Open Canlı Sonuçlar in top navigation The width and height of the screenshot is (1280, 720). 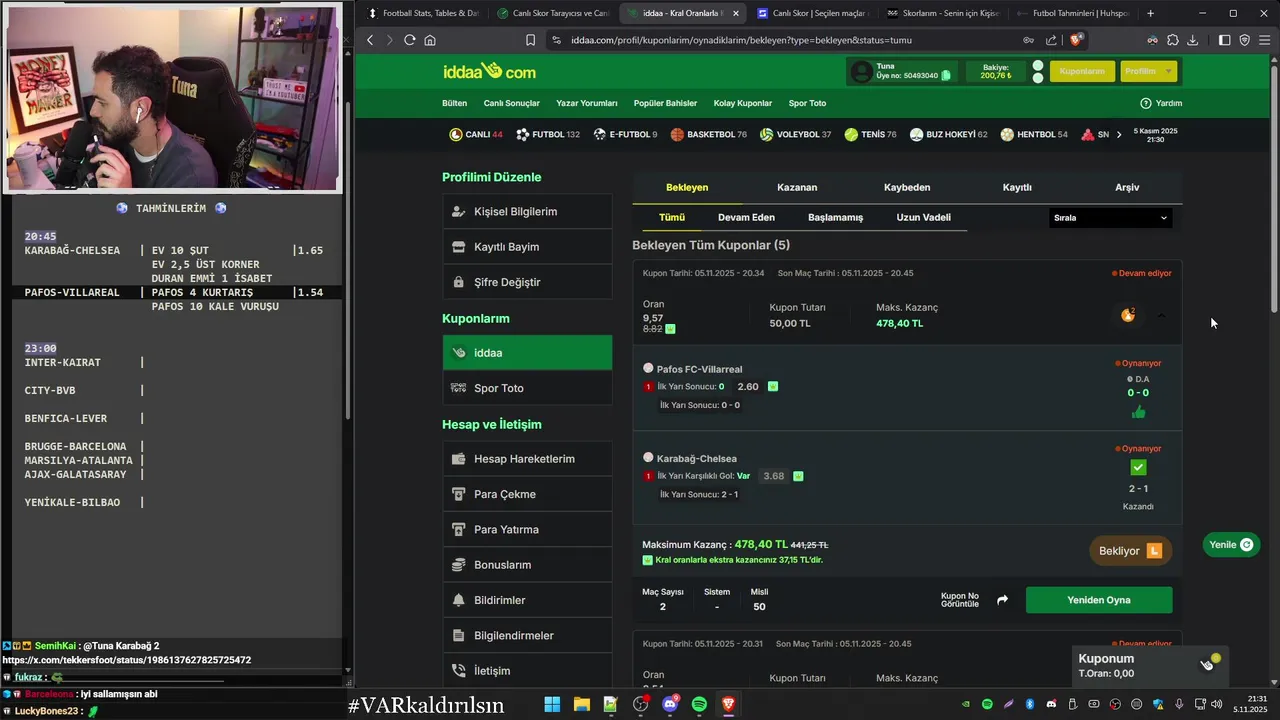pyautogui.click(x=512, y=103)
